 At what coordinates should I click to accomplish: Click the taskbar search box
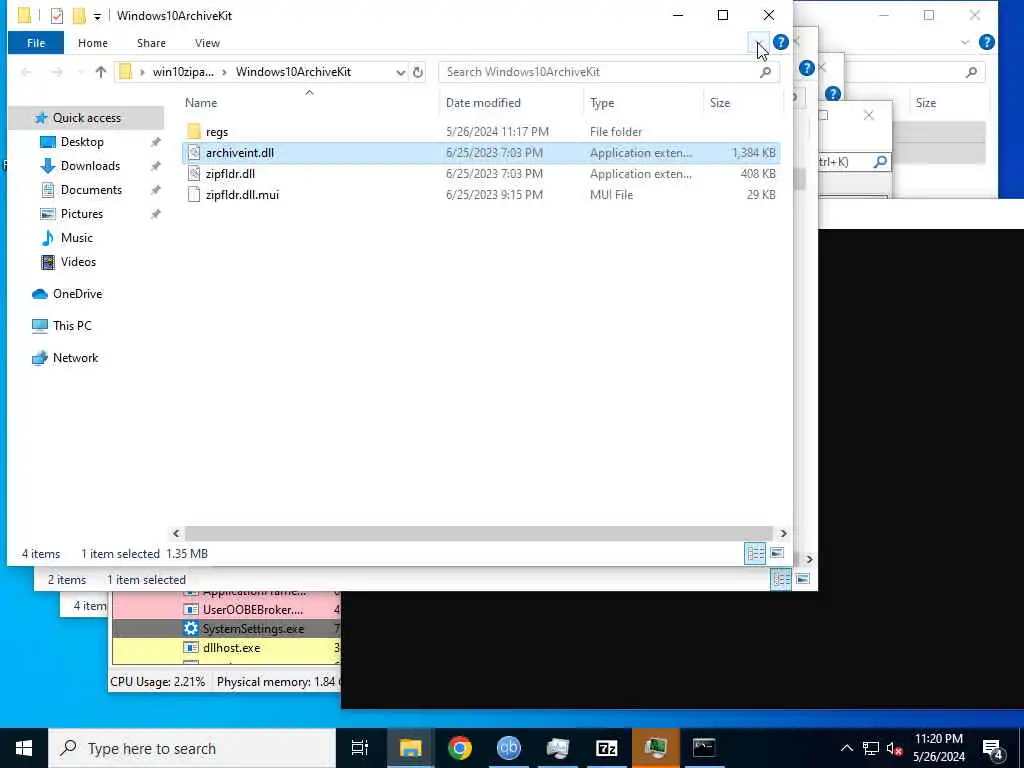pyautogui.click(x=192, y=748)
